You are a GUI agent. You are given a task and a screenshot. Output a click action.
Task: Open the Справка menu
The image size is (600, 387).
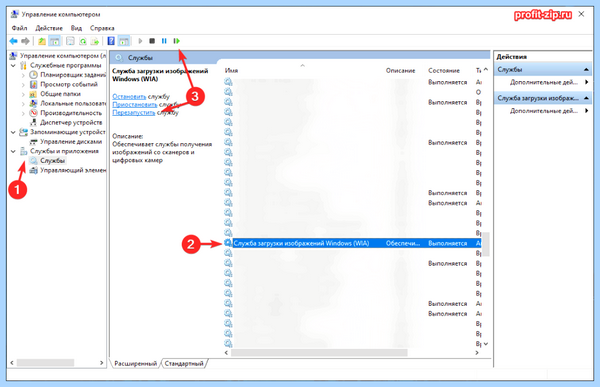tap(102, 28)
